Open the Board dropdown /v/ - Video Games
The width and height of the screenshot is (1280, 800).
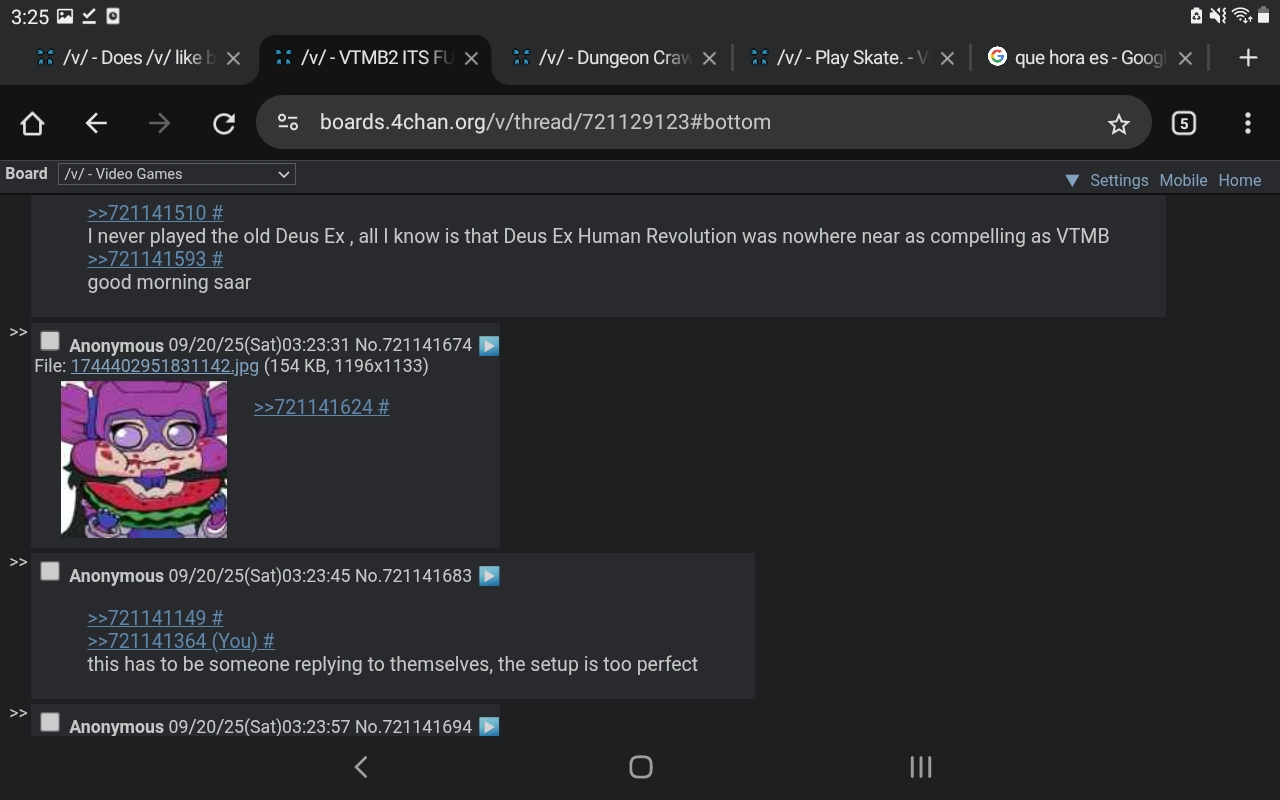click(177, 174)
